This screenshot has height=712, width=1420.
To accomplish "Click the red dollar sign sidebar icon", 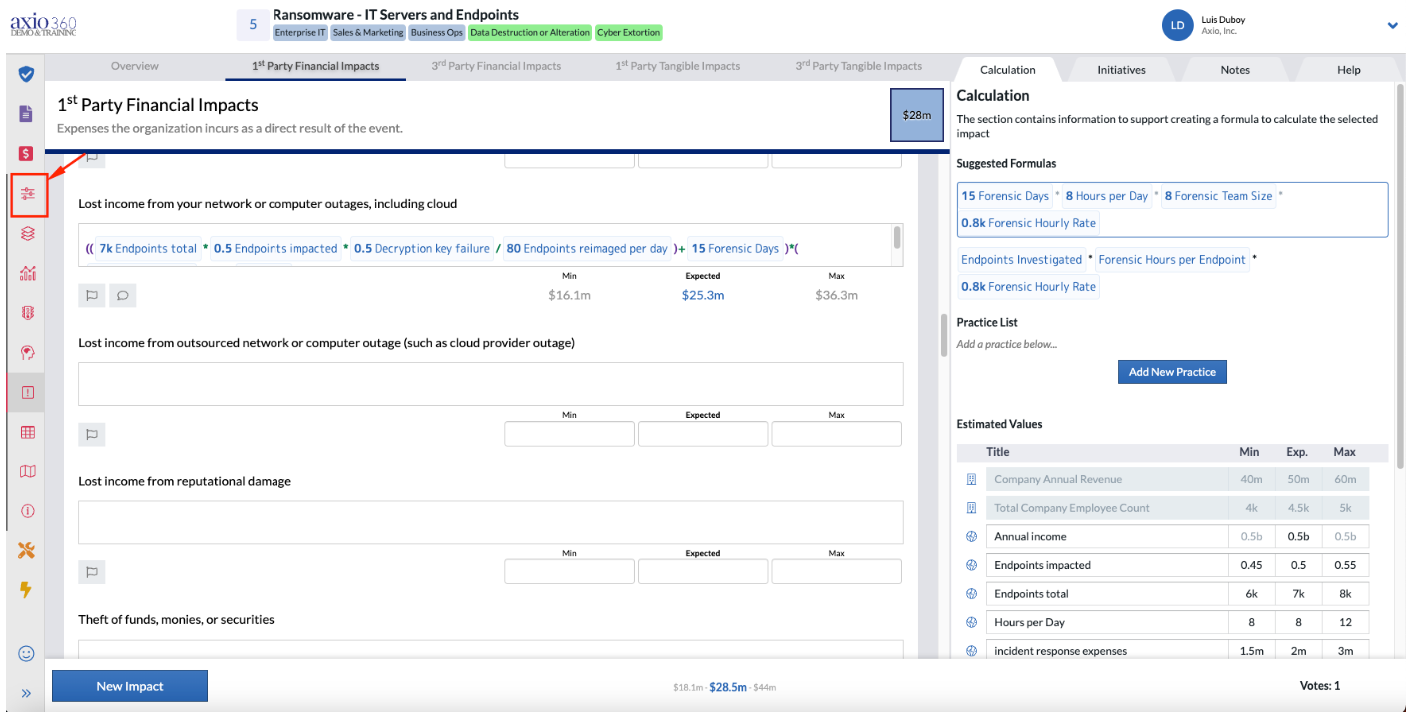I will tap(27, 153).
